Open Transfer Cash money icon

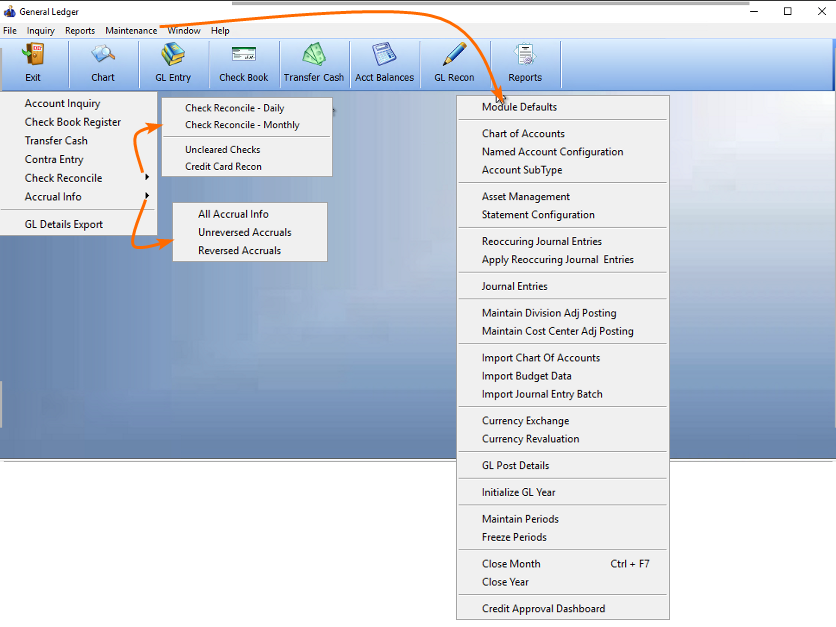coord(314,56)
